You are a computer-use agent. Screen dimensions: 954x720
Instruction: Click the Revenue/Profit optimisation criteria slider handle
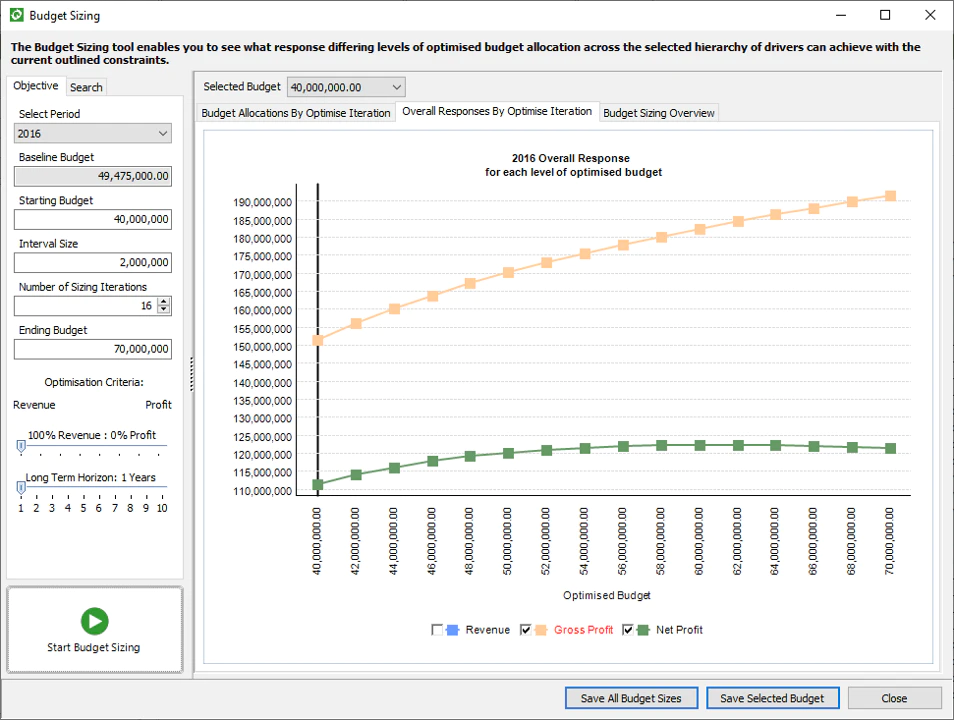point(21,447)
